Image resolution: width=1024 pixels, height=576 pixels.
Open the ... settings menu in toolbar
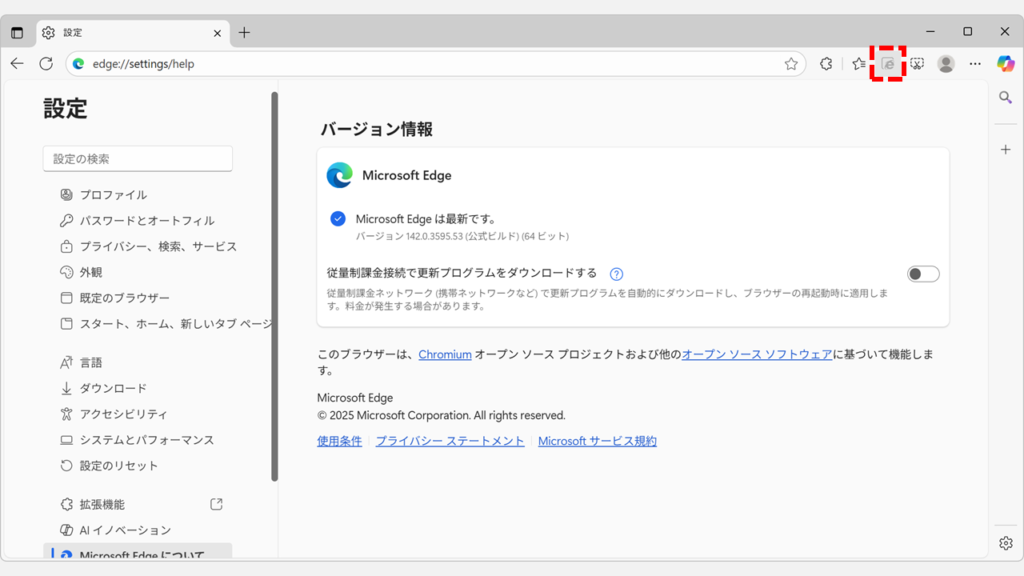975,63
